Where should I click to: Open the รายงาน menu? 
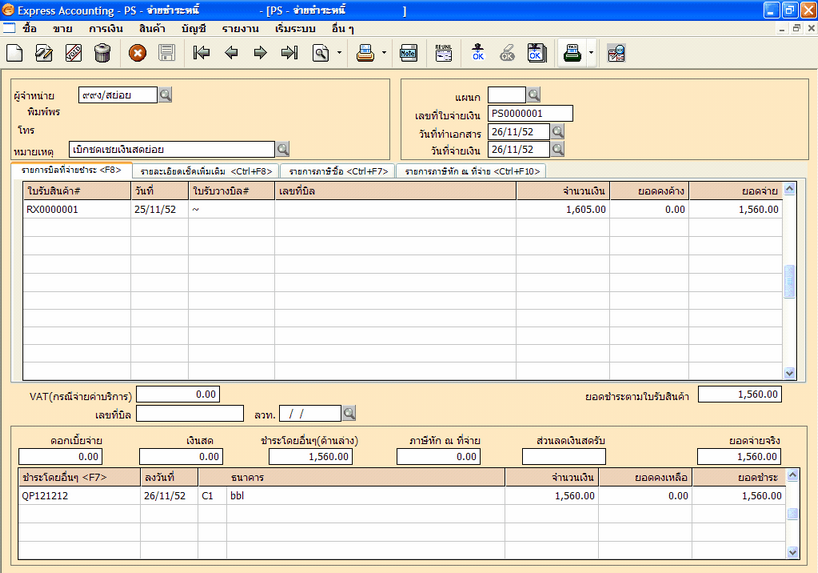point(241,28)
